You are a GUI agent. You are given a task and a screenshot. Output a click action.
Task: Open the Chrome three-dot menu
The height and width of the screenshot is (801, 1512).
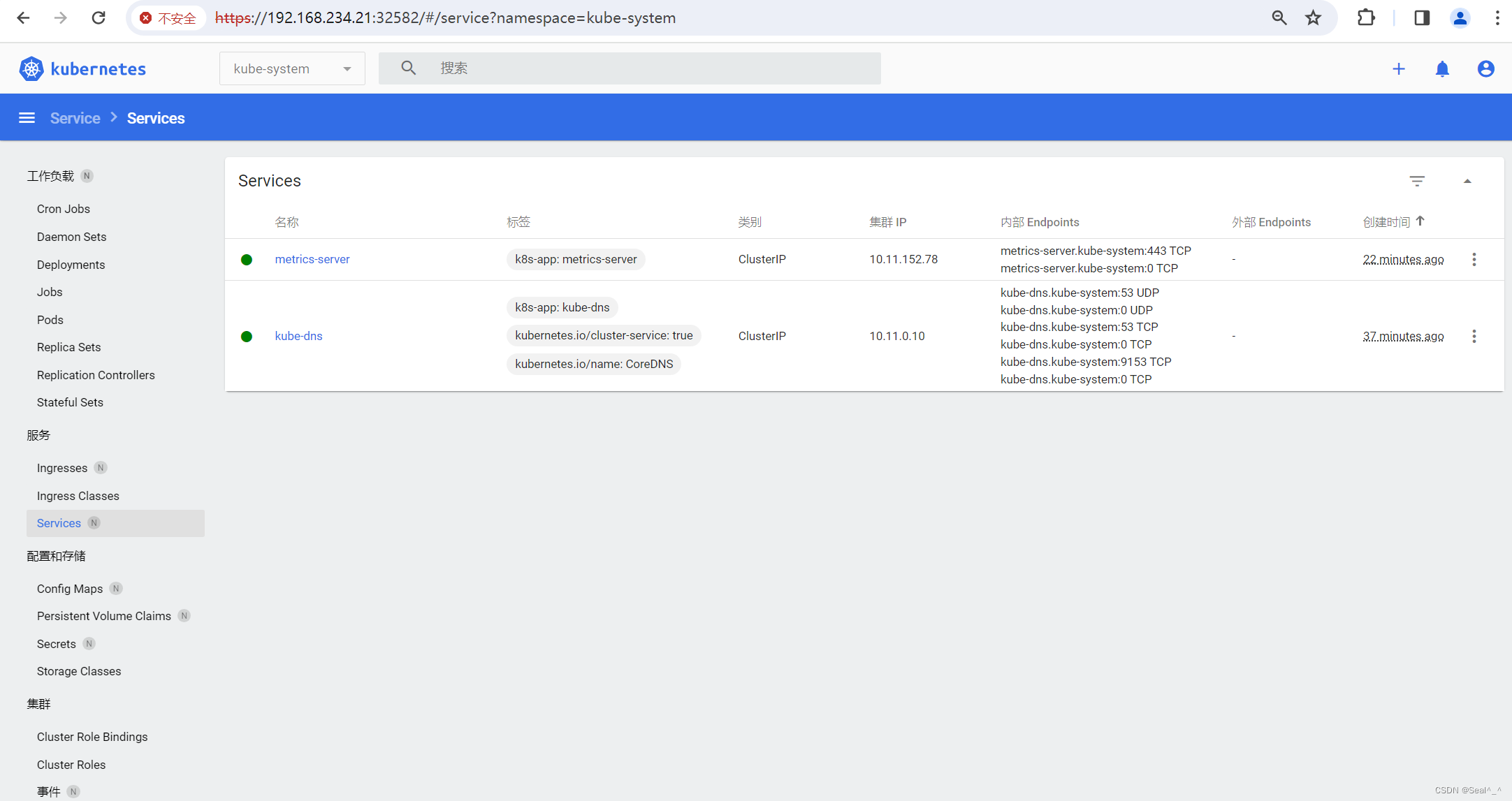pyautogui.click(x=1497, y=17)
